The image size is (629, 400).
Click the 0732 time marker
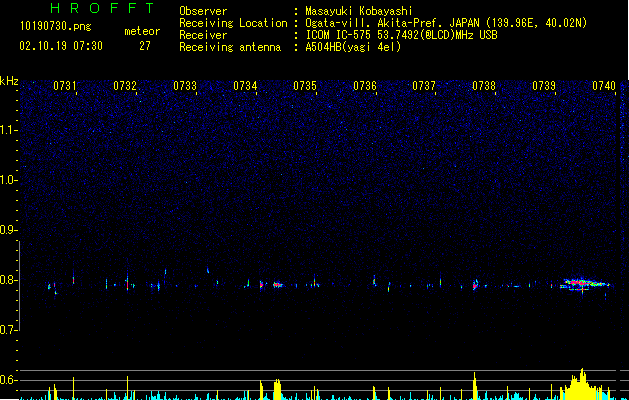pos(125,86)
